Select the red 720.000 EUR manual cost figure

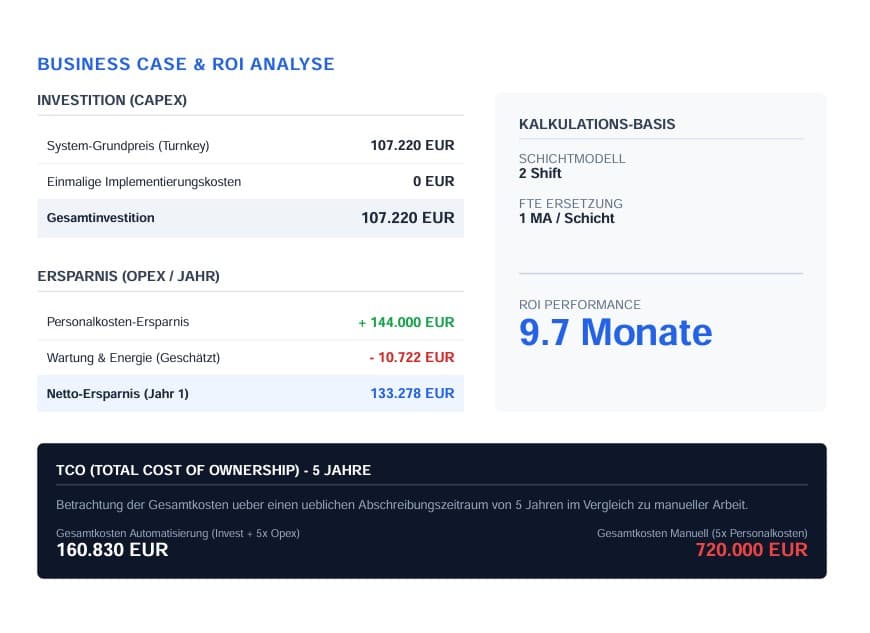(x=751, y=550)
